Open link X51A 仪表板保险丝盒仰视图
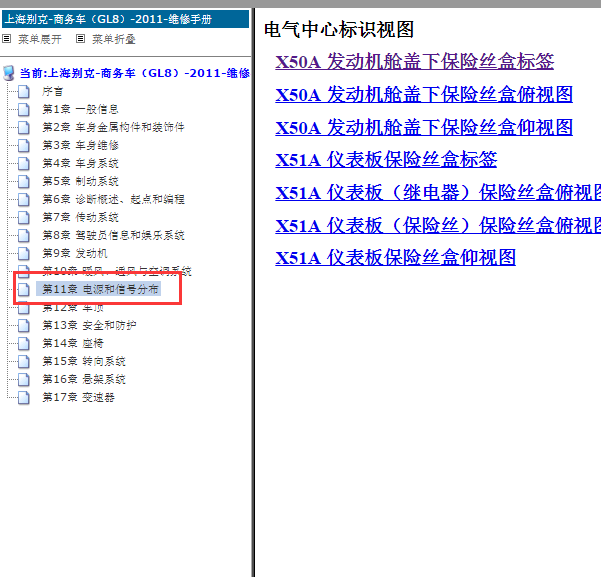This screenshot has width=601, height=577. point(396,258)
